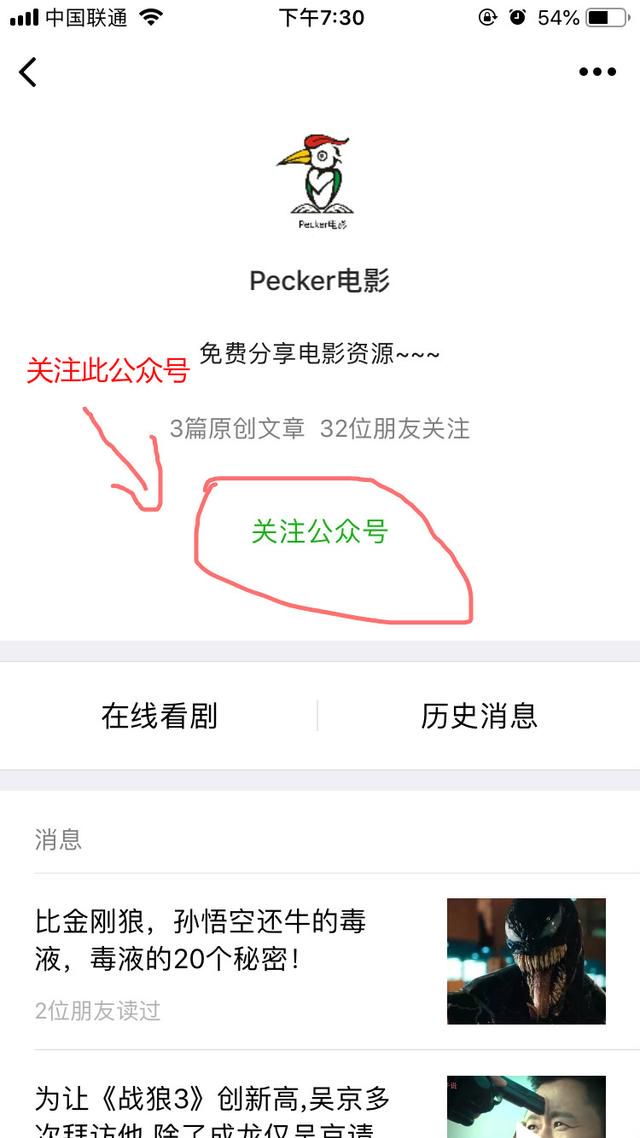The height and width of the screenshot is (1138, 640).
Task: Tap the 战狼3 article thumbnail image
Action: [x=526, y=1107]
